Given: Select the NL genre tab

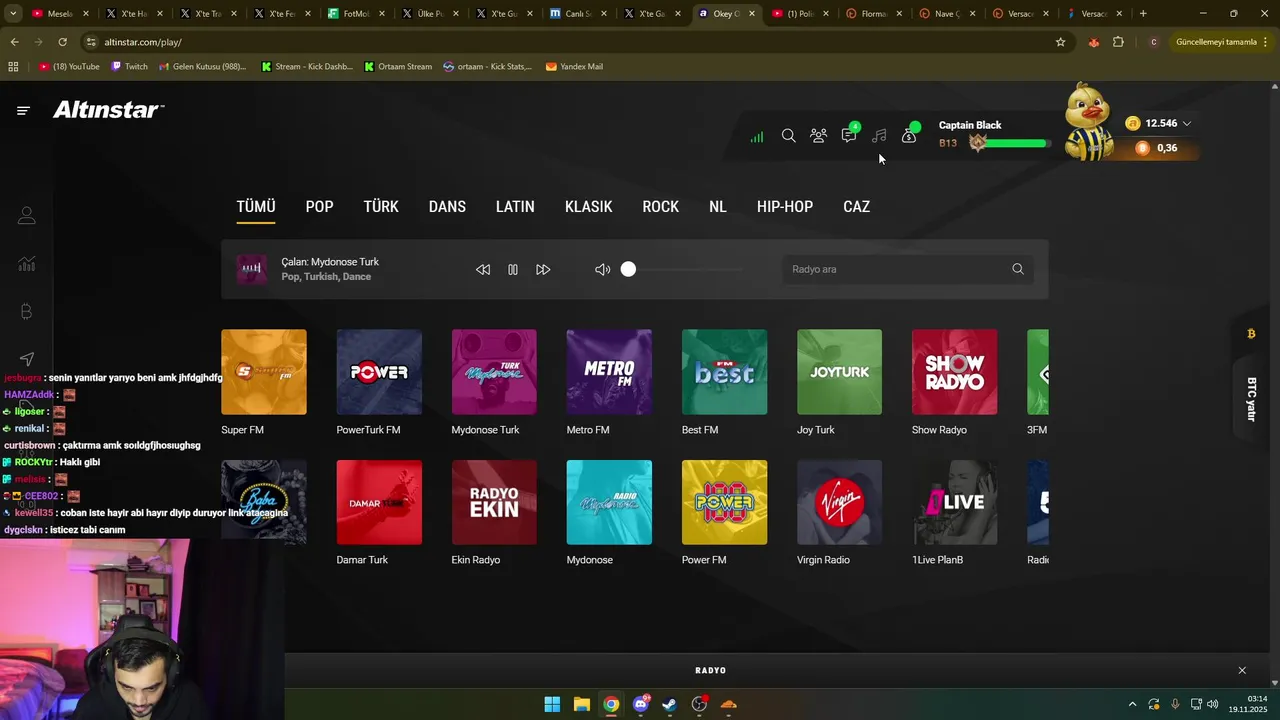Looking at the screenshot, I should tap(718, 207).
